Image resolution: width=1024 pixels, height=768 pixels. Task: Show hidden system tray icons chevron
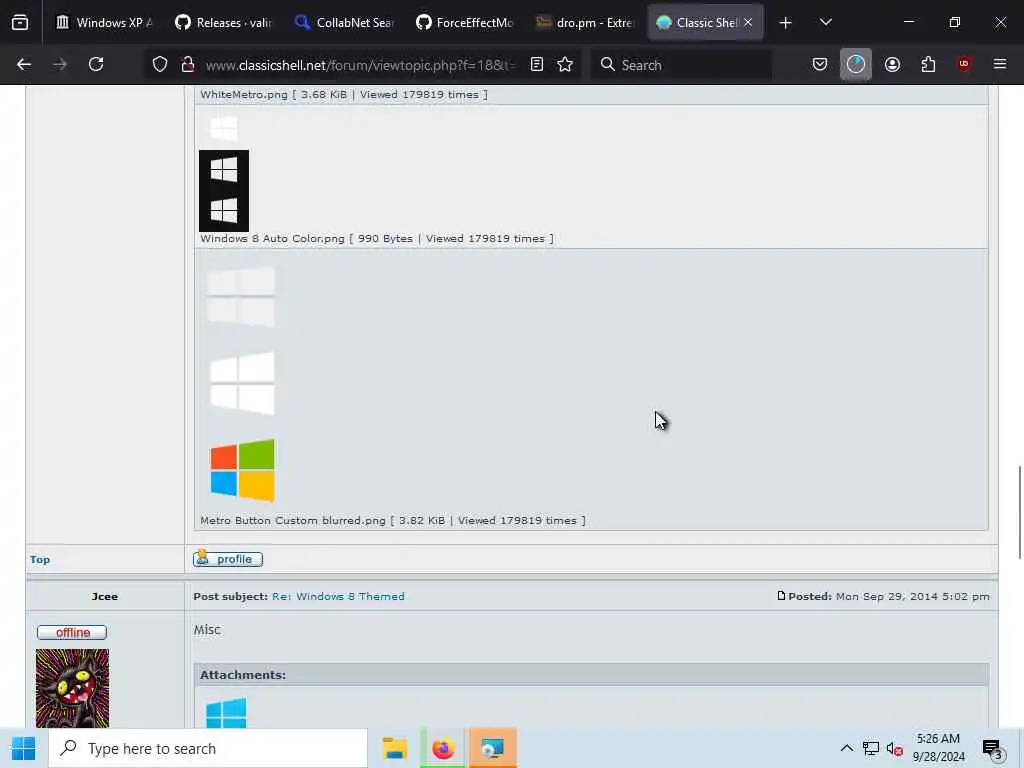click(x=846, y=748)
